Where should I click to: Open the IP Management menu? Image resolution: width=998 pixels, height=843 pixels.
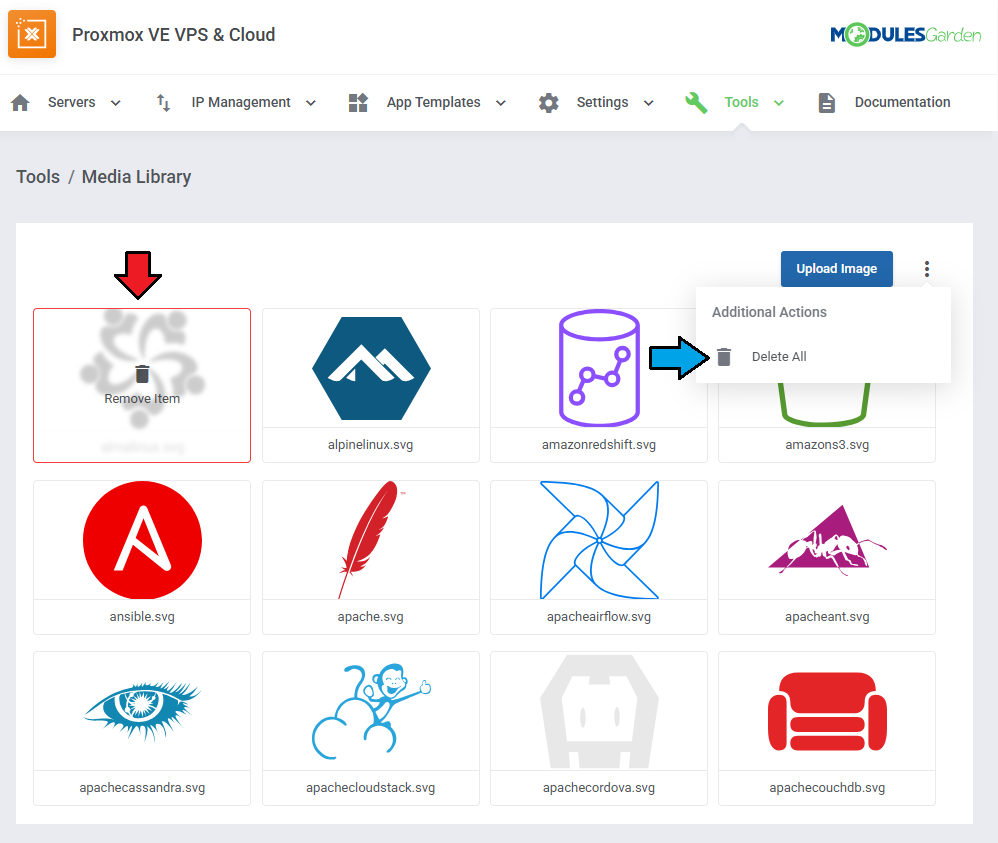point(241,103)
